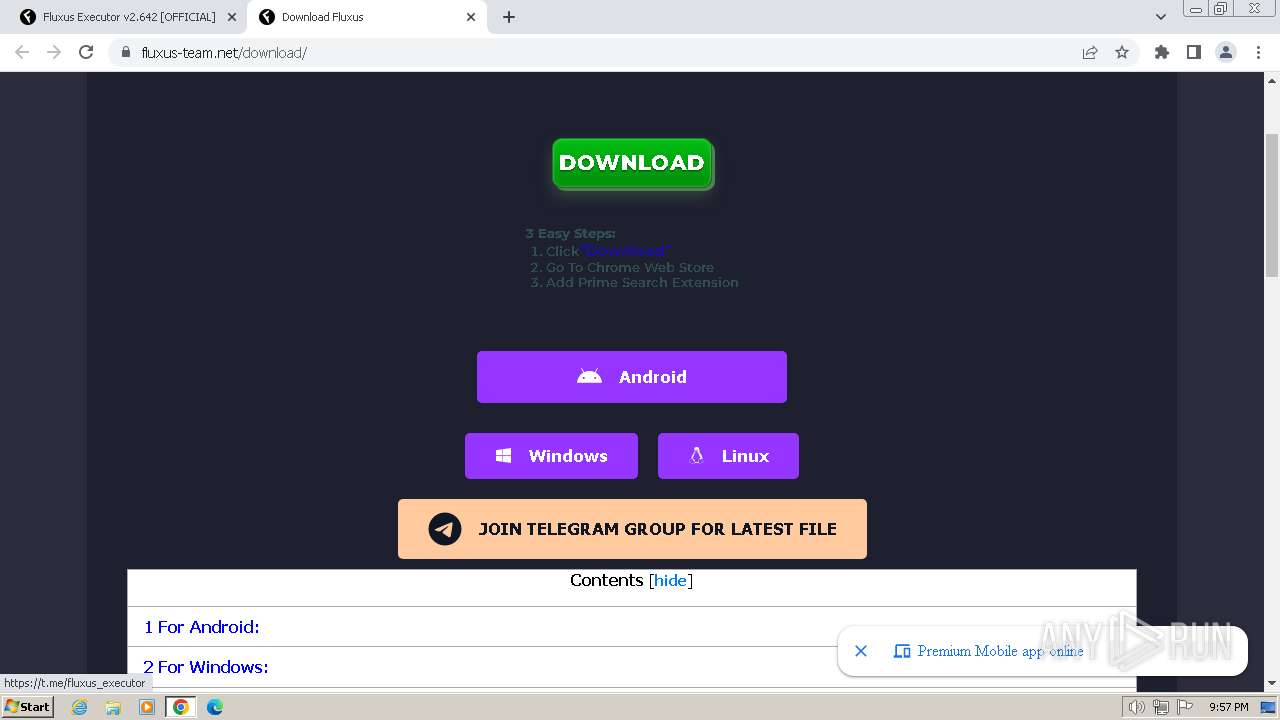Click the Windows logo icon on button
The height and width of the screenshot is (720, 1280).
click(504, 456)
